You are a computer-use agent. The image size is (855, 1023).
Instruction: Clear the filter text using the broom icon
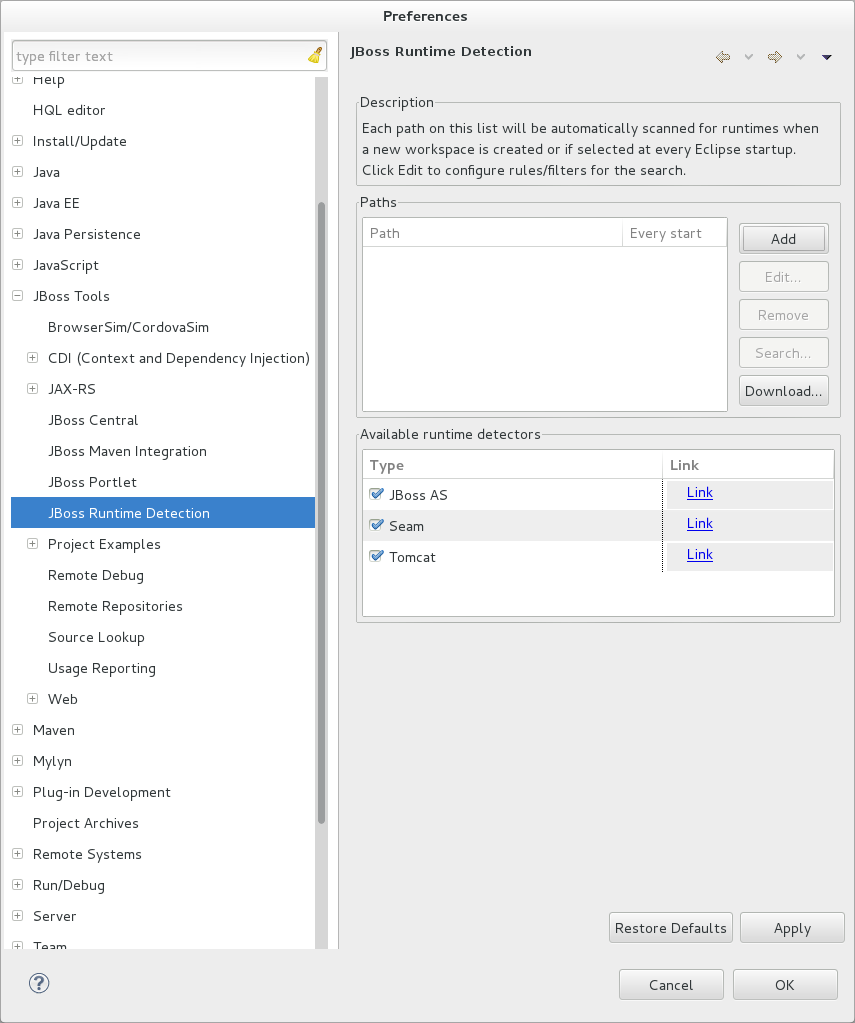pyautogui.click(x=314, y=55)
